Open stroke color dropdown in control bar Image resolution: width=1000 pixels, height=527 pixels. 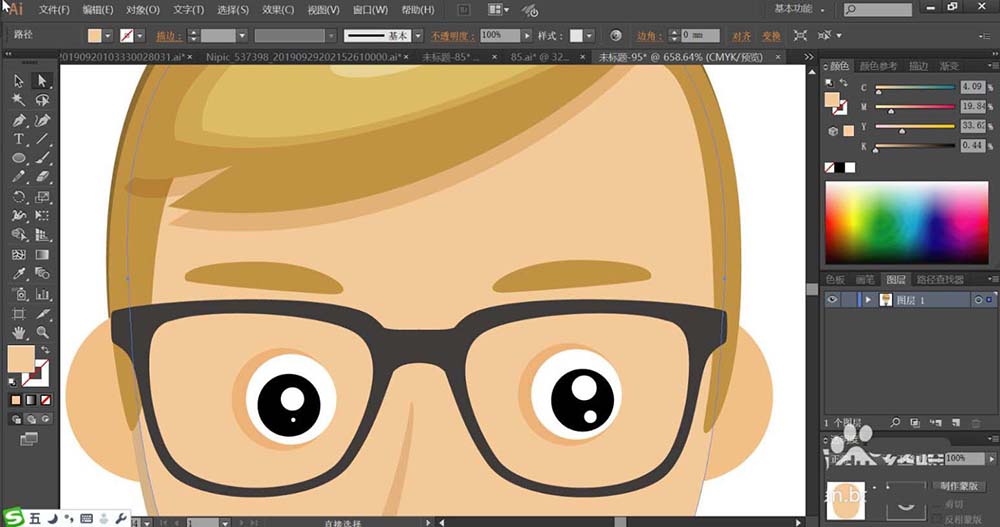click(140, 36)
